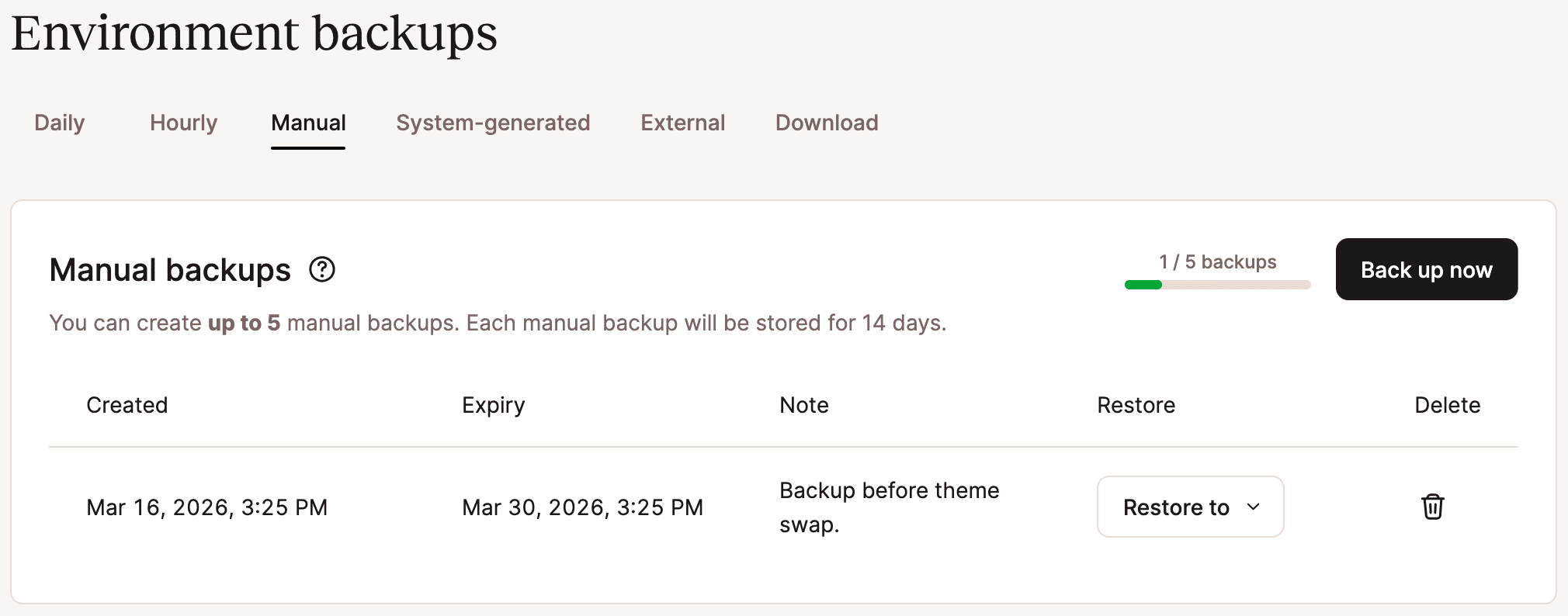Expand restore destination options for the backup
This screenshot has height=616, width=1568.
pos(1190,507)
